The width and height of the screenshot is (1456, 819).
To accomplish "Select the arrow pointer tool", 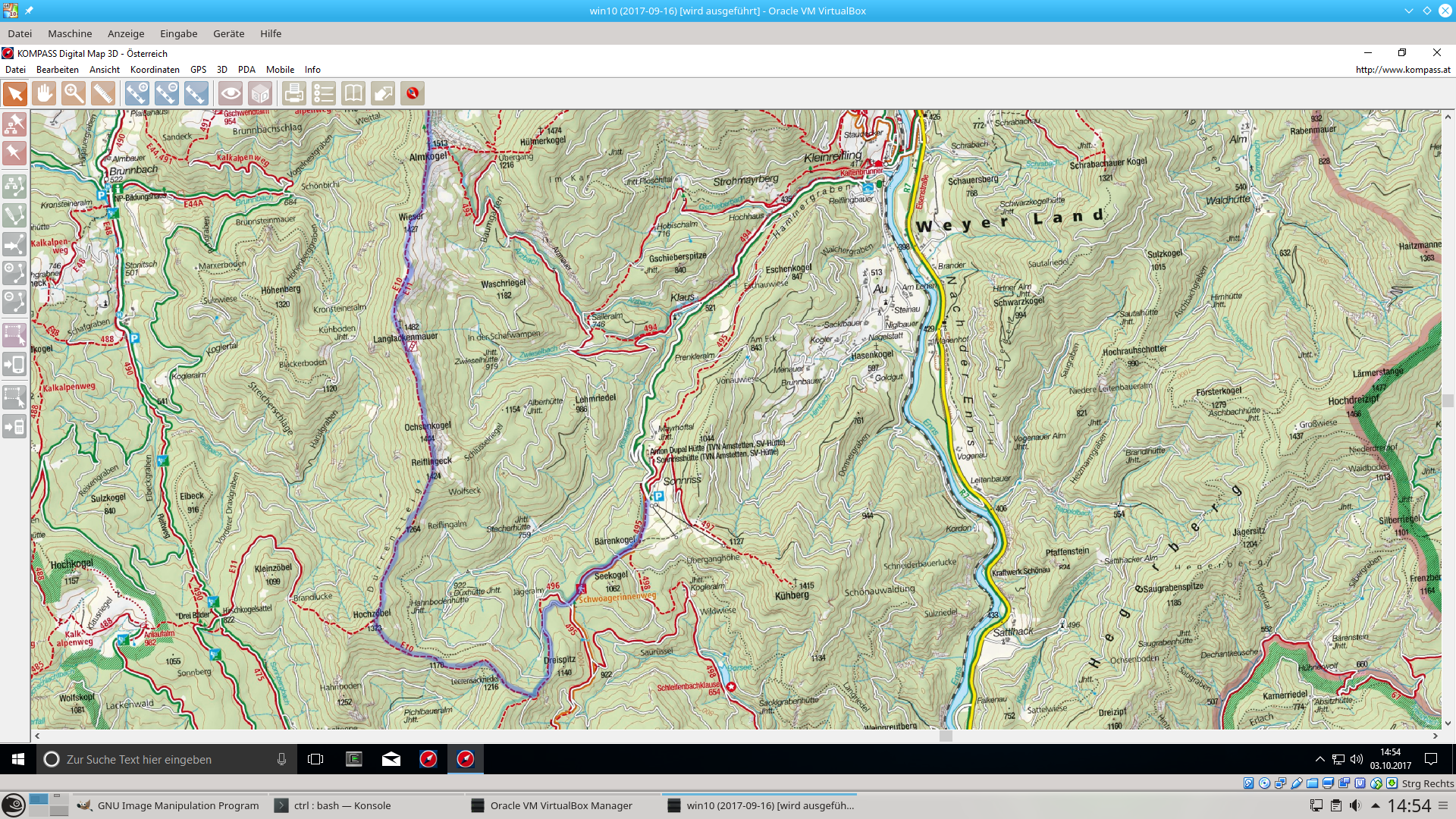I will (15, 93).
